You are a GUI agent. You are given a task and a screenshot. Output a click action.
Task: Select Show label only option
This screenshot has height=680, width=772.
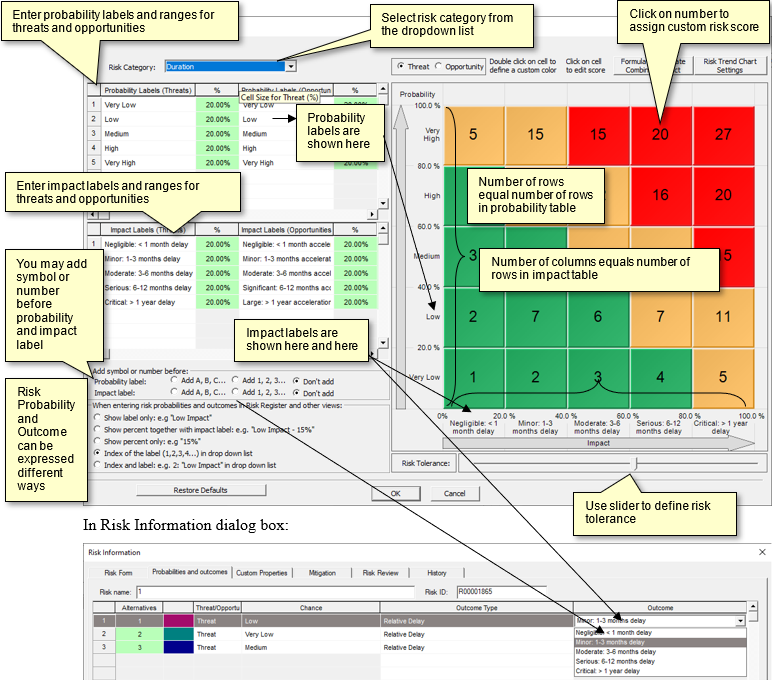click(97, 418)
